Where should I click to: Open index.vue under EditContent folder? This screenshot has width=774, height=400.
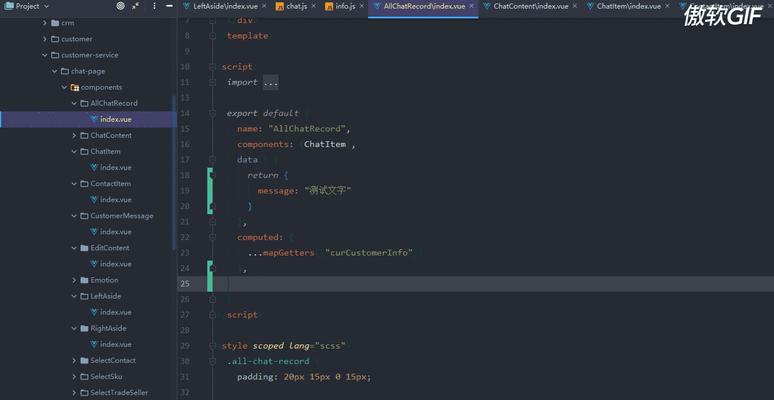(116, 264)
